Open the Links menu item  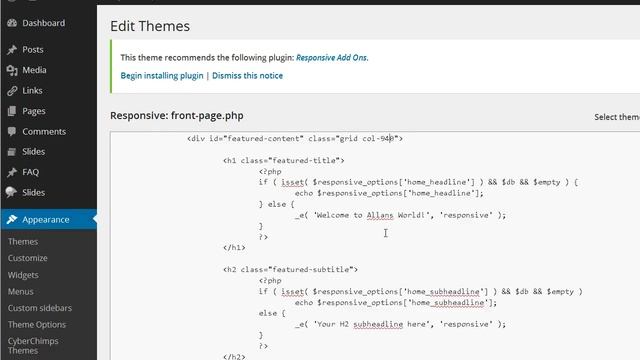point(32,91)
